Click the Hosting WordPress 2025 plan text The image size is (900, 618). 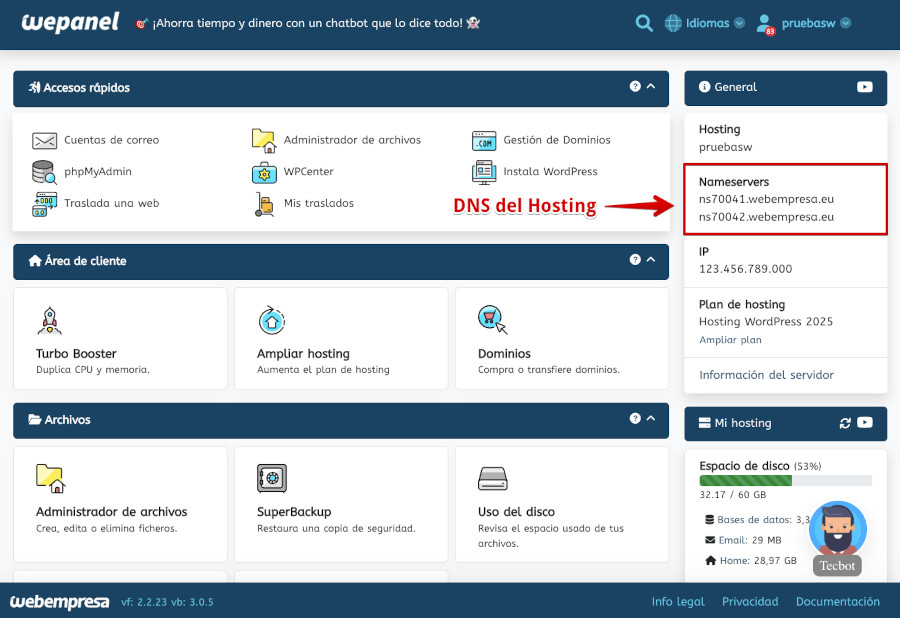pos(766,321)
